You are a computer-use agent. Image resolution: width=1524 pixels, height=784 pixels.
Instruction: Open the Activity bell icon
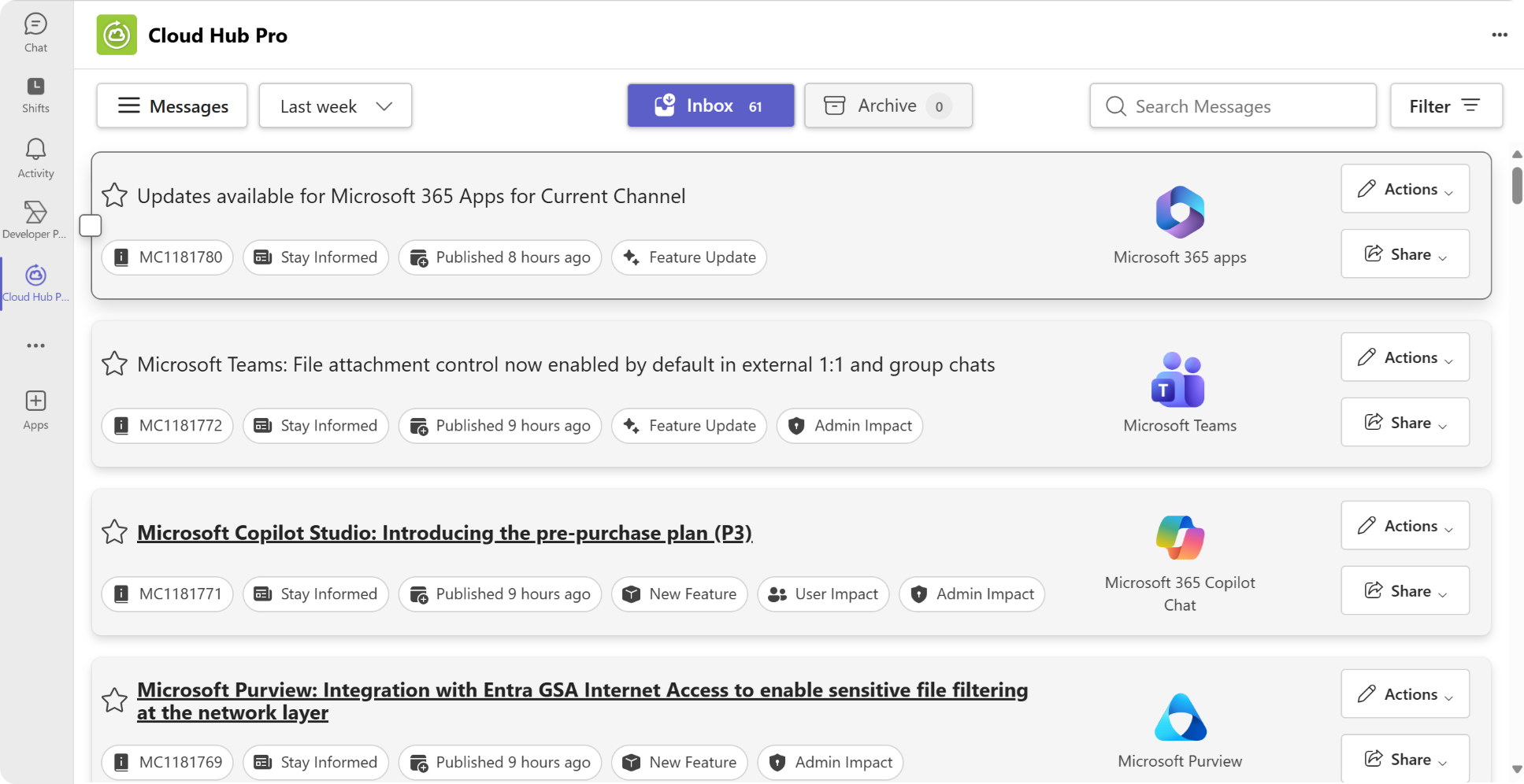coord(35,150)
